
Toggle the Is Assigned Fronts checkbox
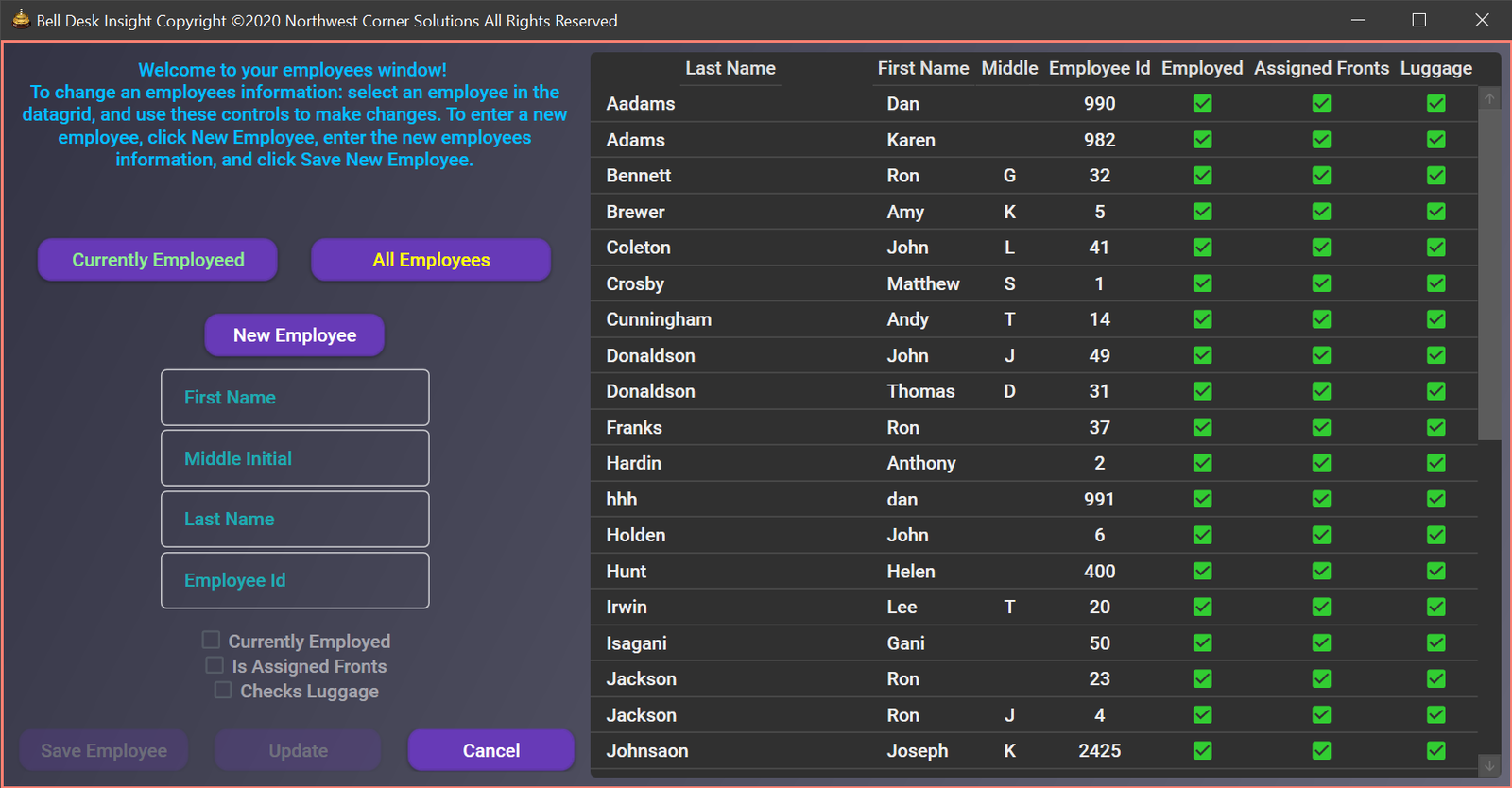point(215,665)
